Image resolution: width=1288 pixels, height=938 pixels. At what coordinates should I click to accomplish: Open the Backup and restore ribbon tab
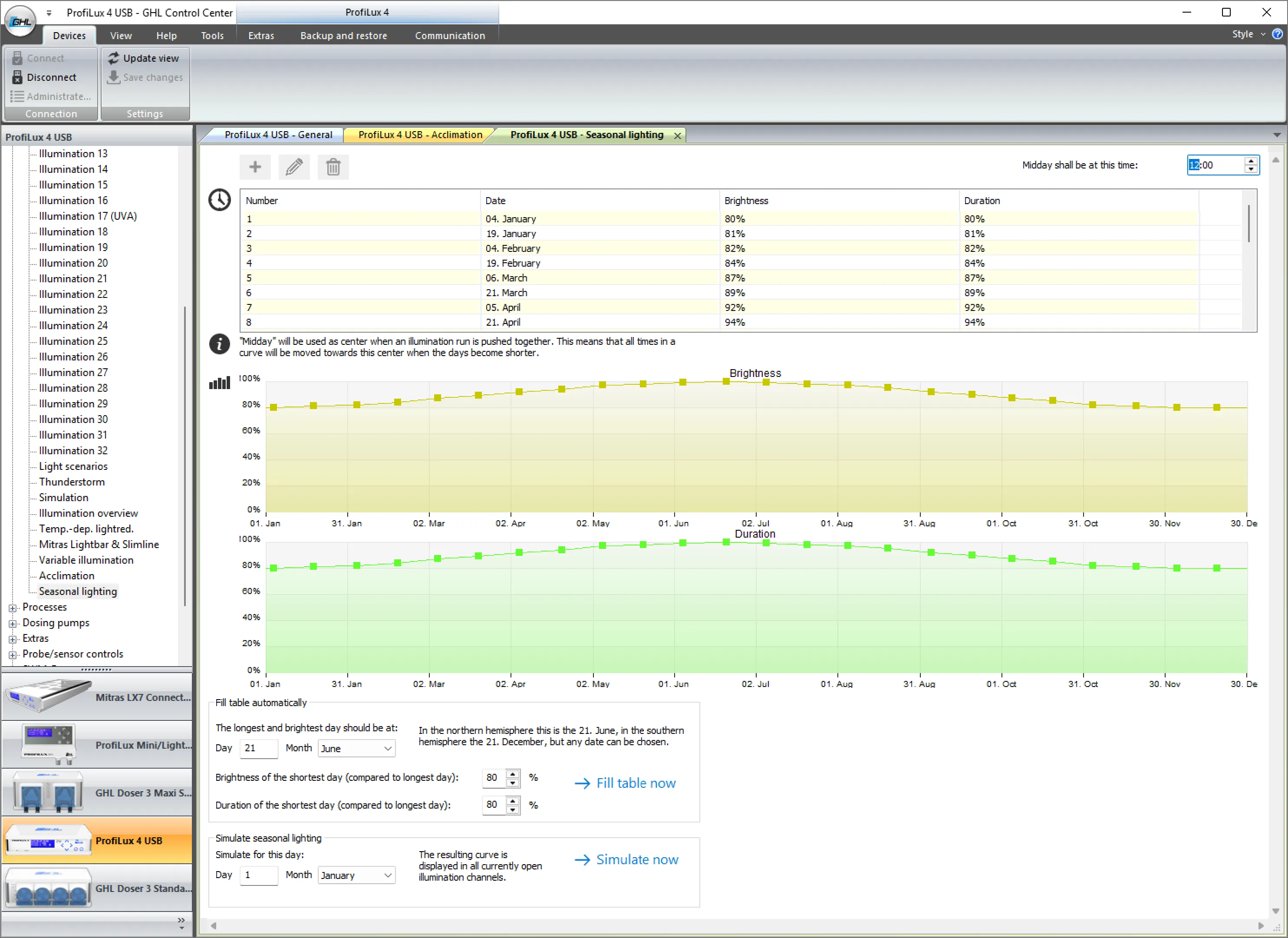pos(343,35)
